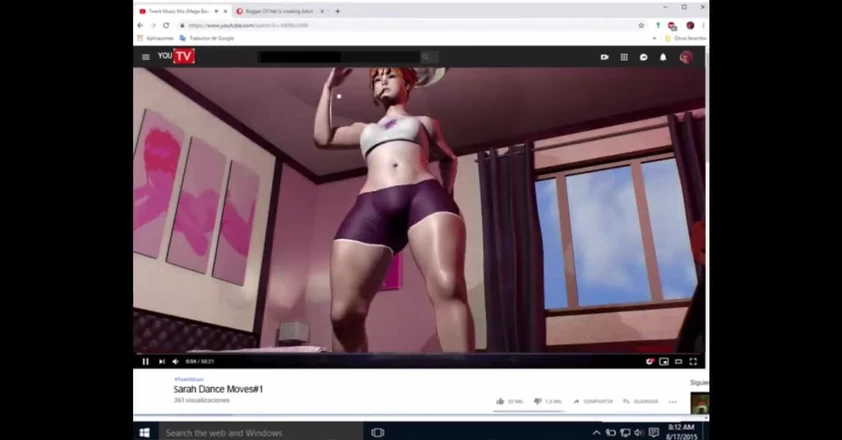Open the account avatar menu
This screenshot has height=440, width=842.
point(686,57)
